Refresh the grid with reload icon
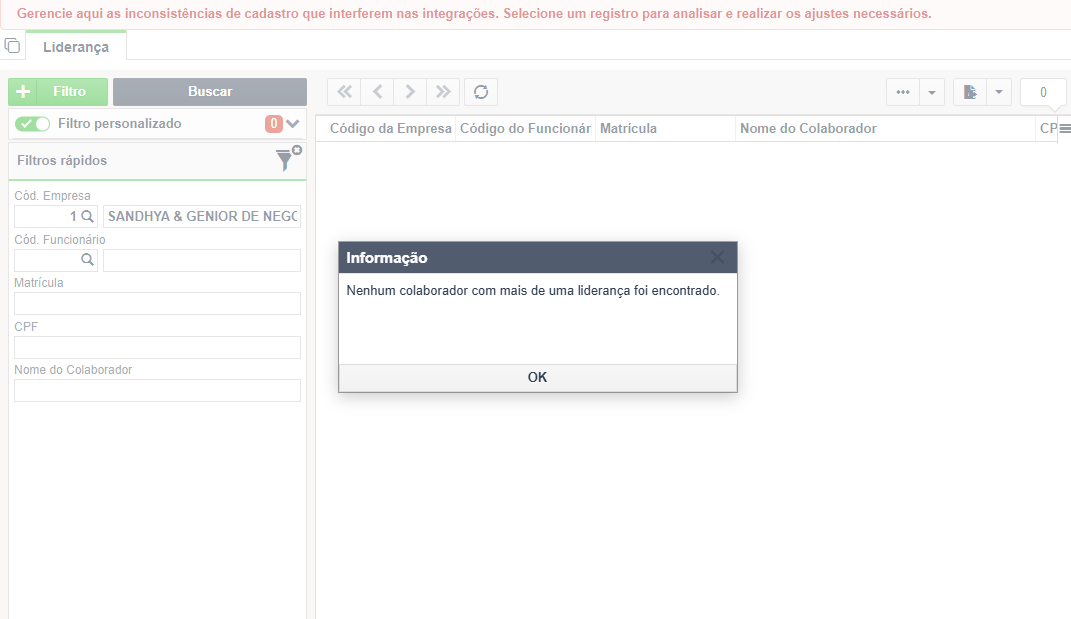This screenshot has height=619, width=1071. pyautogui.click(x=481, y=92)
